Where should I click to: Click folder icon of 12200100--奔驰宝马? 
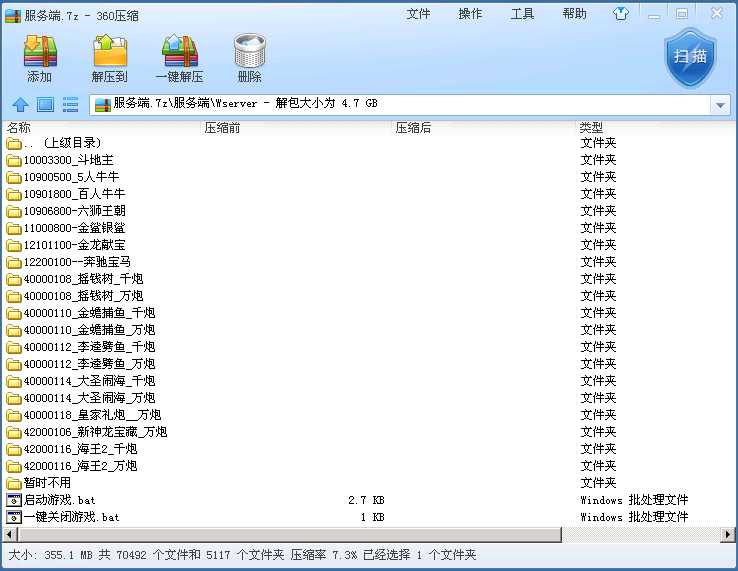tap(14, 262)
